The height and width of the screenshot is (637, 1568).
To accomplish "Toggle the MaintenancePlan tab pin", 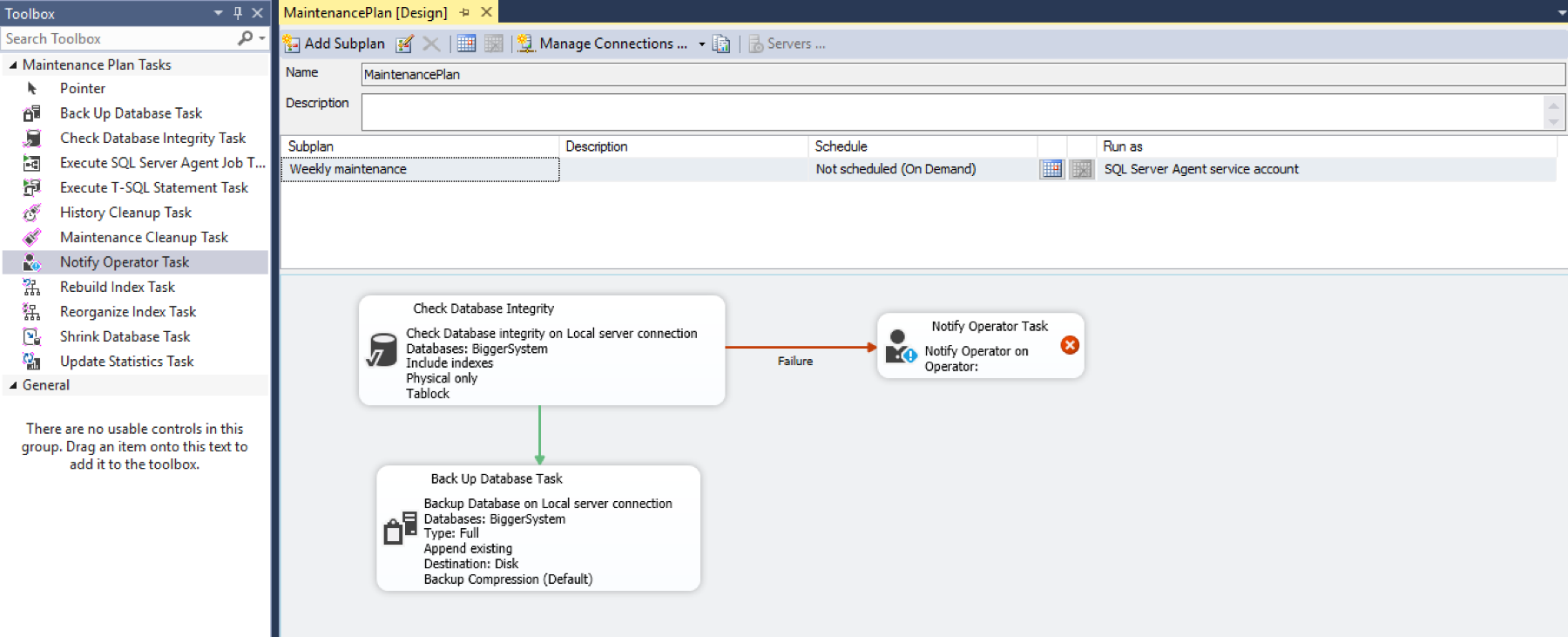I will tap(464, 12).
